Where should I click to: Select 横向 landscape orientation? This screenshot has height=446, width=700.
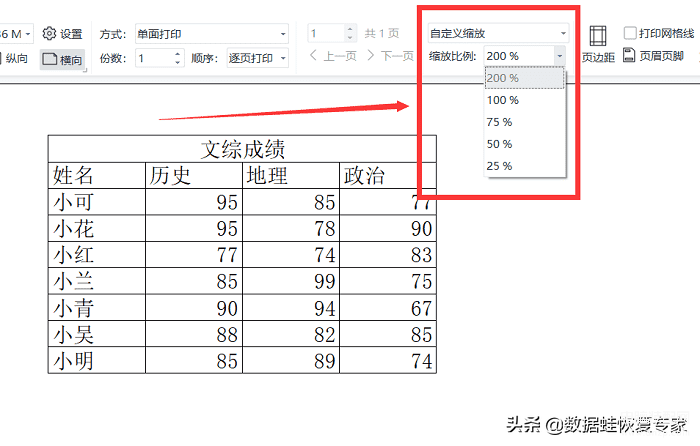click(x=62, y=59)
